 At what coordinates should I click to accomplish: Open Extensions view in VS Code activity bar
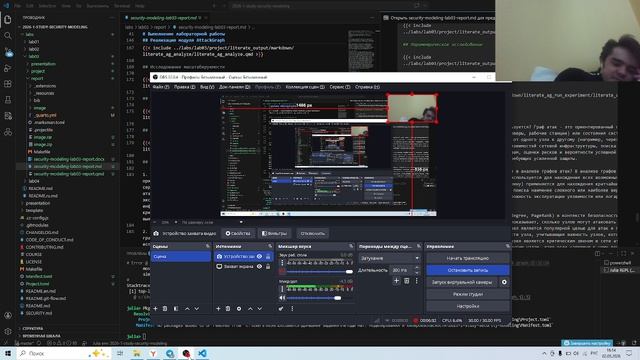click(x=8, y=84)
